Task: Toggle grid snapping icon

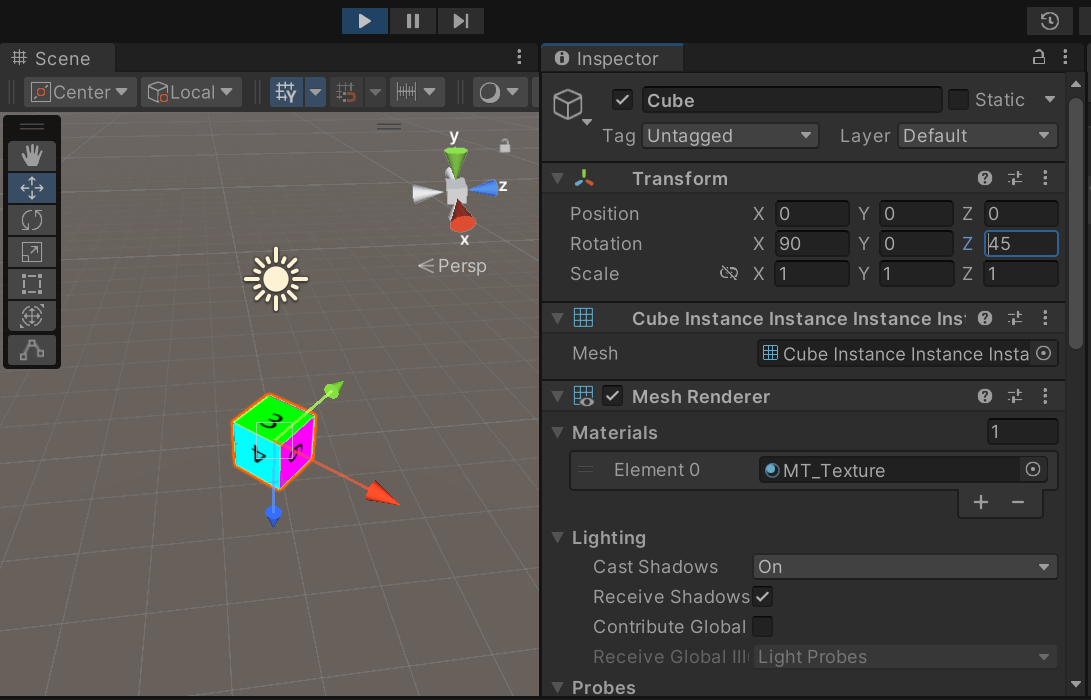Action: [346, 92]
